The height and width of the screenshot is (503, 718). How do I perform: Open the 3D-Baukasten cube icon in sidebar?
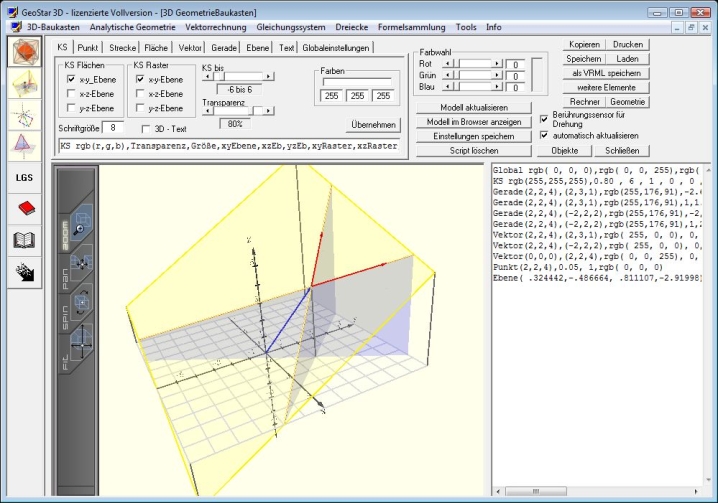pyautogui.click(x=24, y=53)
